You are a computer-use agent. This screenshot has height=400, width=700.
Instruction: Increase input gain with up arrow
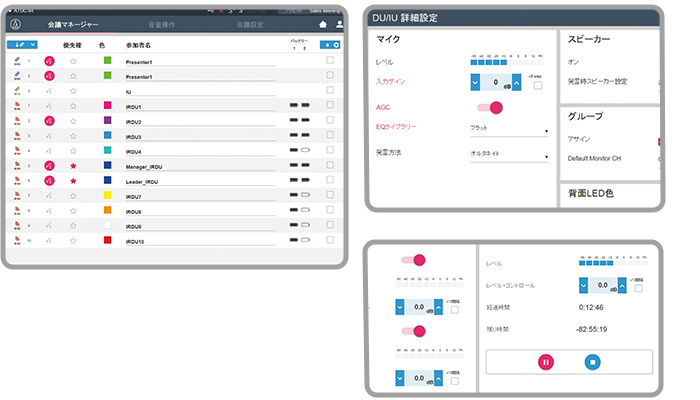point(517,83)
